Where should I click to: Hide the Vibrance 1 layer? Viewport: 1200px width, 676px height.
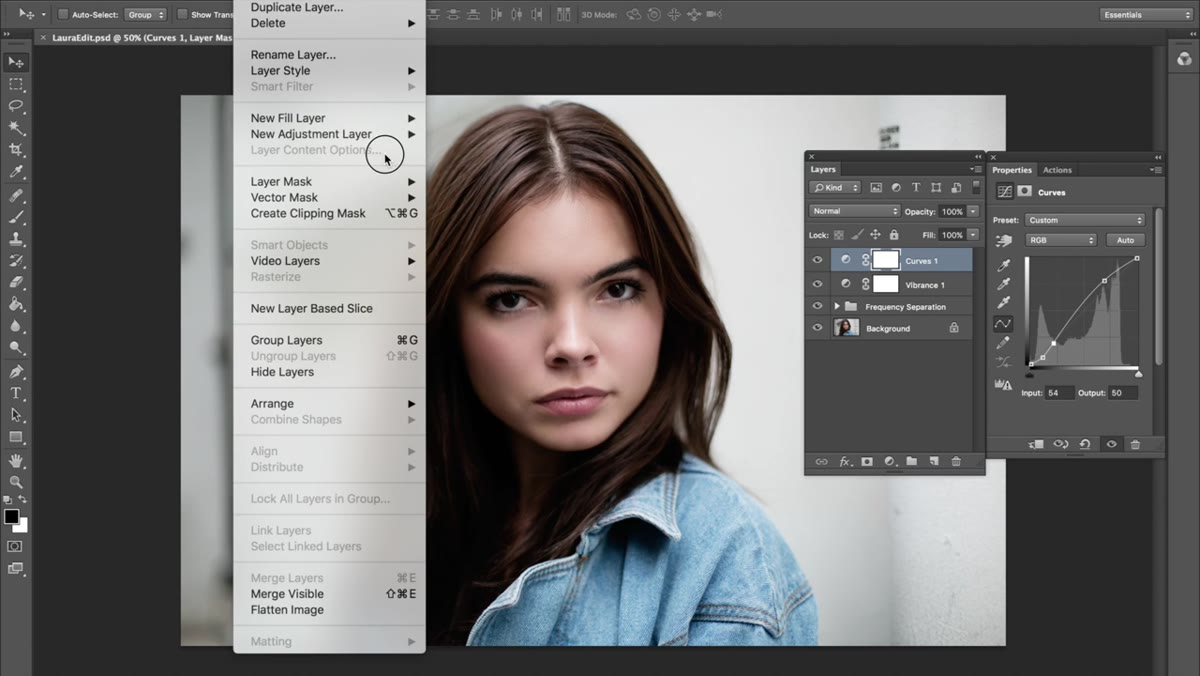click(x=817, y=284)
